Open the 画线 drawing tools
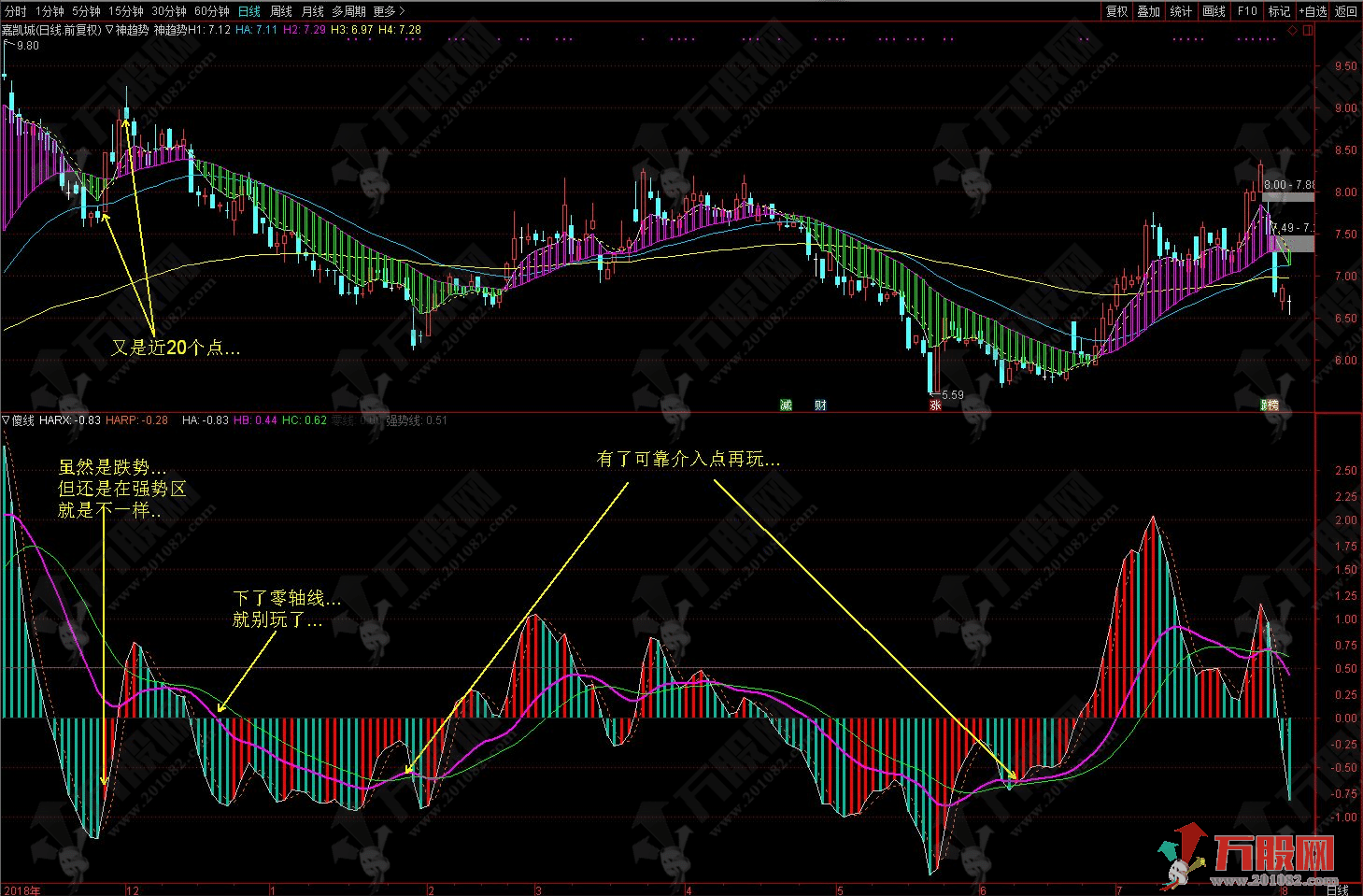The height and width of the screenshot is (896, 1363). coord(1214,11)
